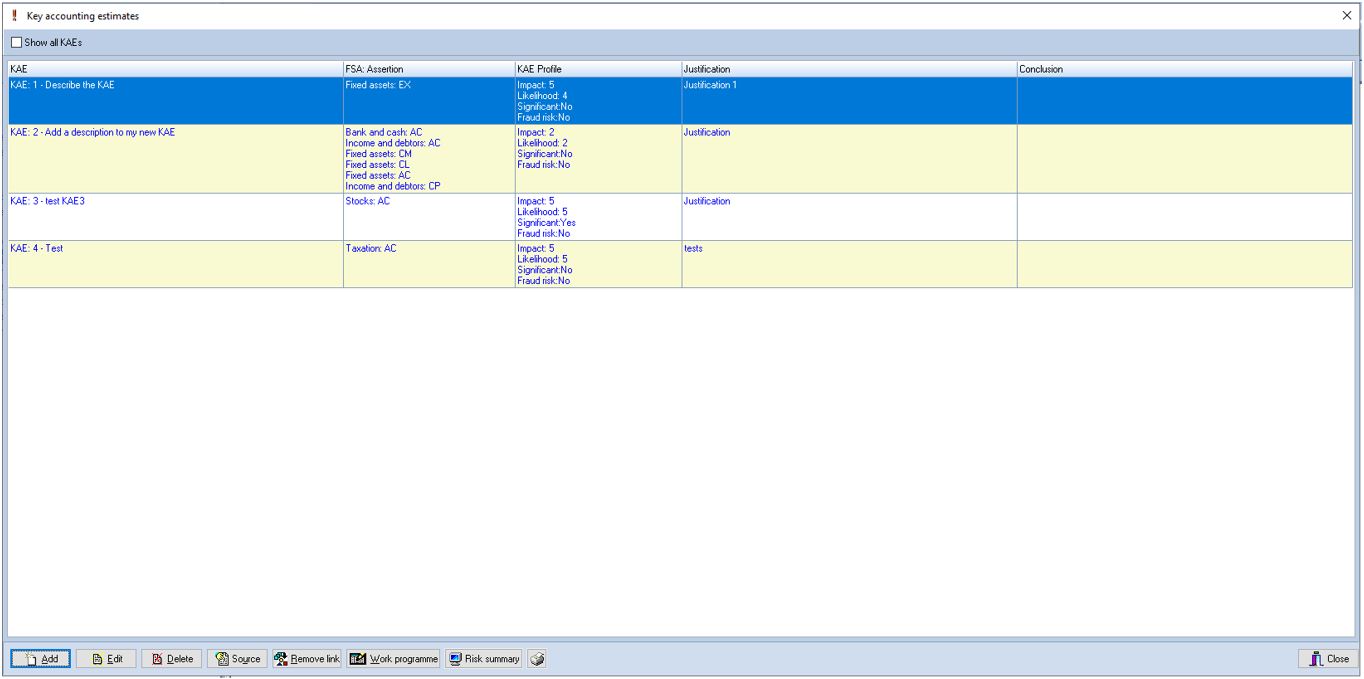Click the Income and debtors: AC assertion

pos(393,143)
